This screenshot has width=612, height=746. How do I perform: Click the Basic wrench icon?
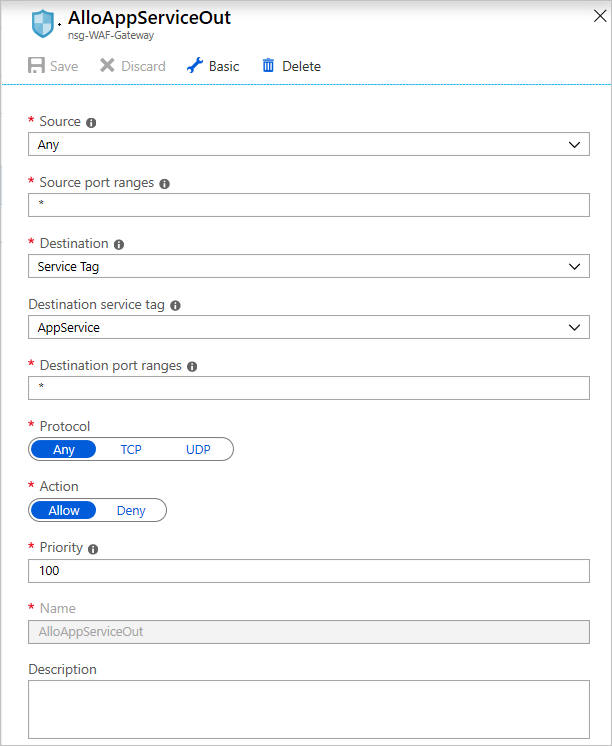195,66
